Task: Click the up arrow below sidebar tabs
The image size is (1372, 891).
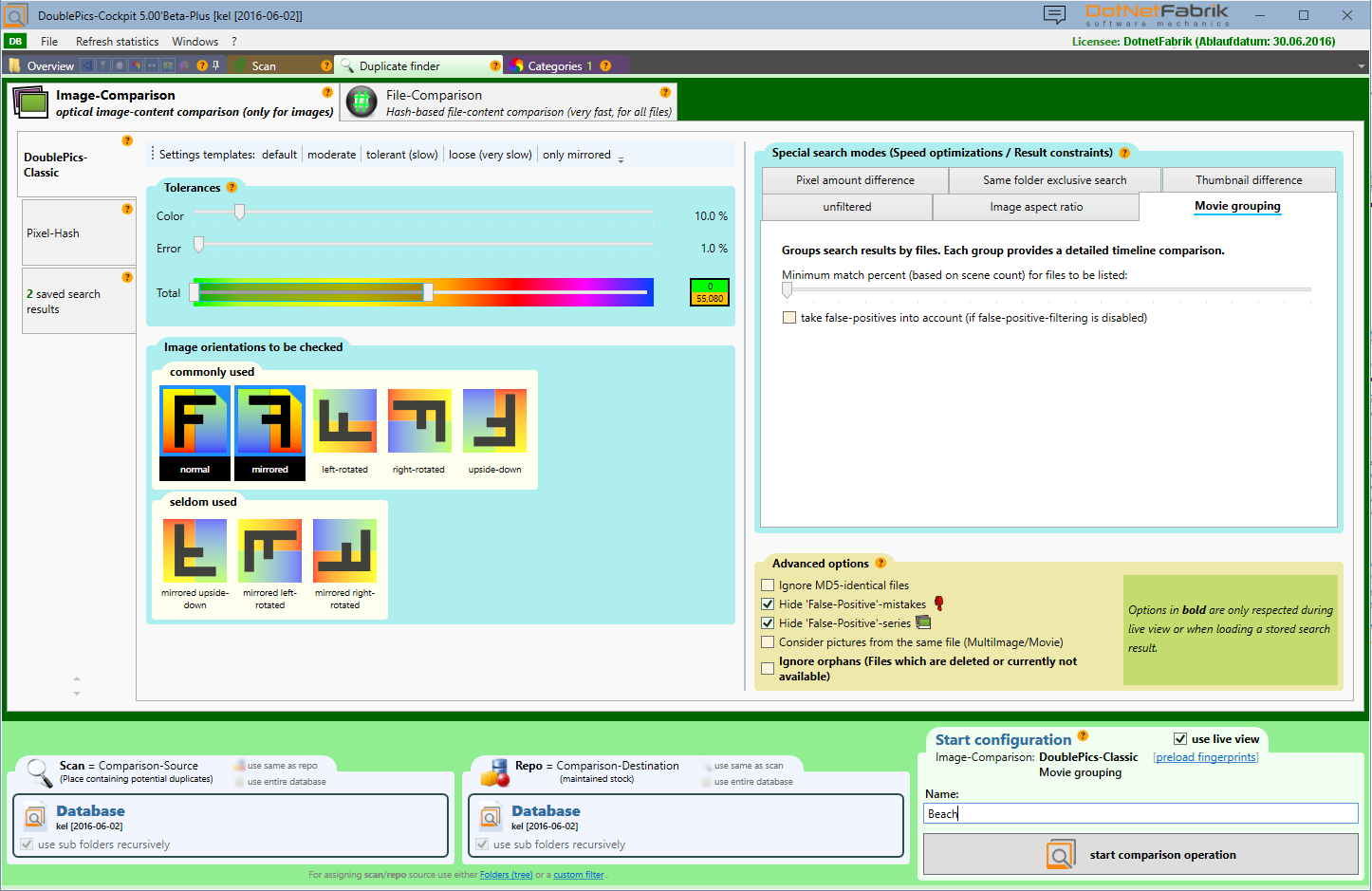Action: click(77, 678)
